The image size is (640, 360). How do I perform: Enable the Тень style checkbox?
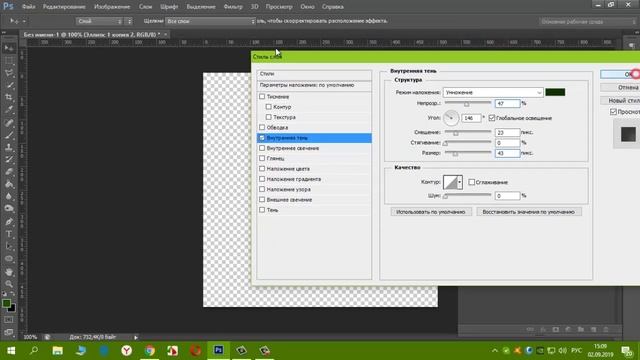coord(262,210)
